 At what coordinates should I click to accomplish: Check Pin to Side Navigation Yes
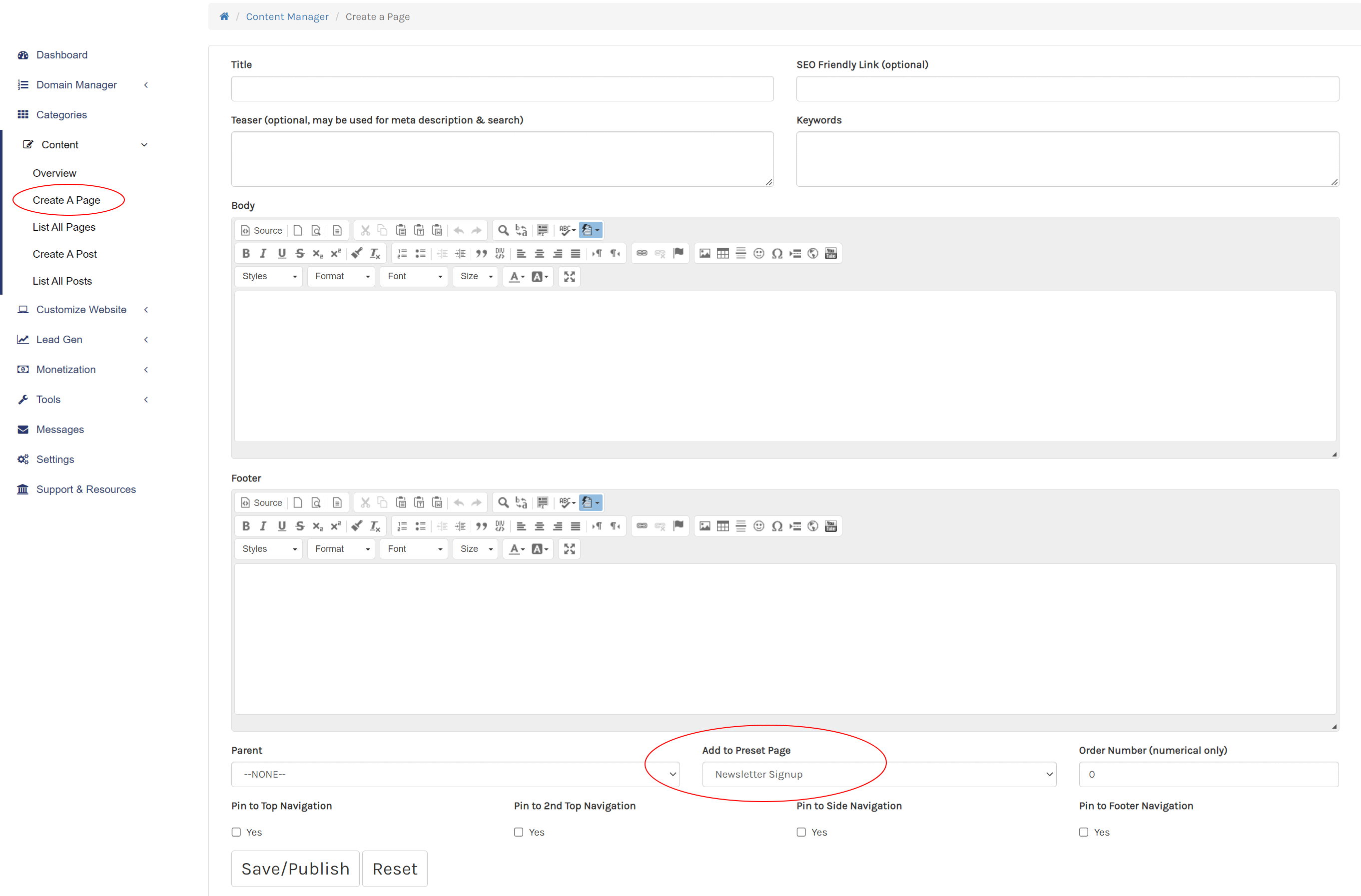tap(801, 833)
